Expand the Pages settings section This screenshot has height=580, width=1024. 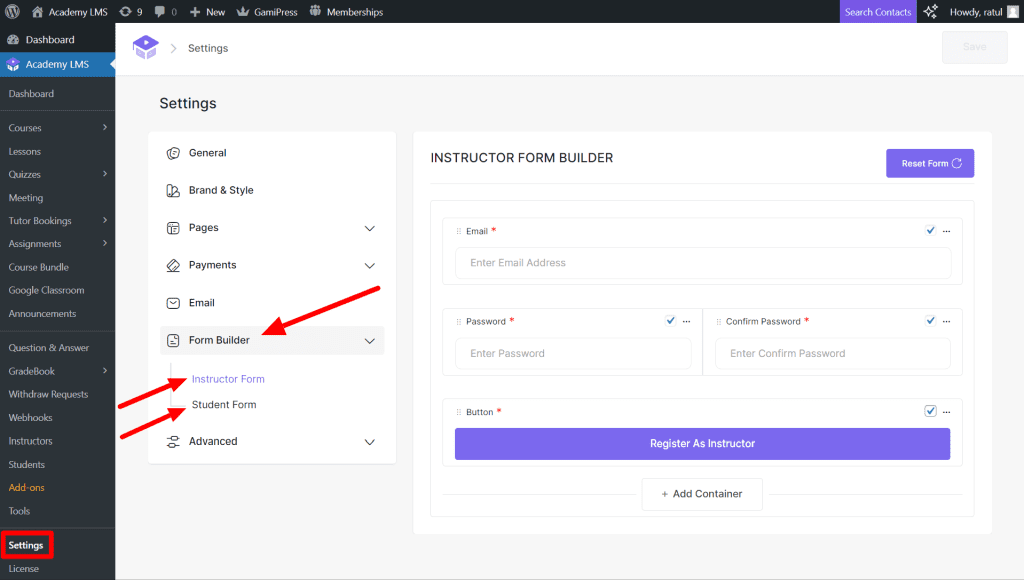[x=370, y=227]
